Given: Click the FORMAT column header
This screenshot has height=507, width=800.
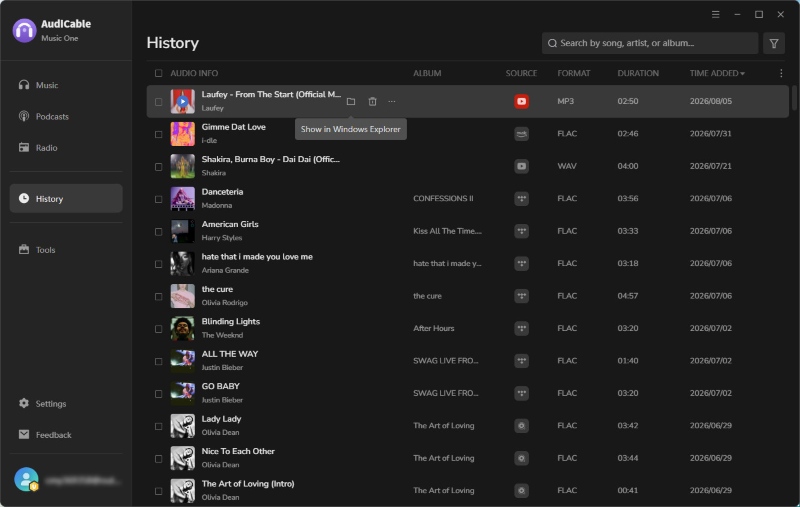Looking at the screenshot, I should click(x=573, y=73).
